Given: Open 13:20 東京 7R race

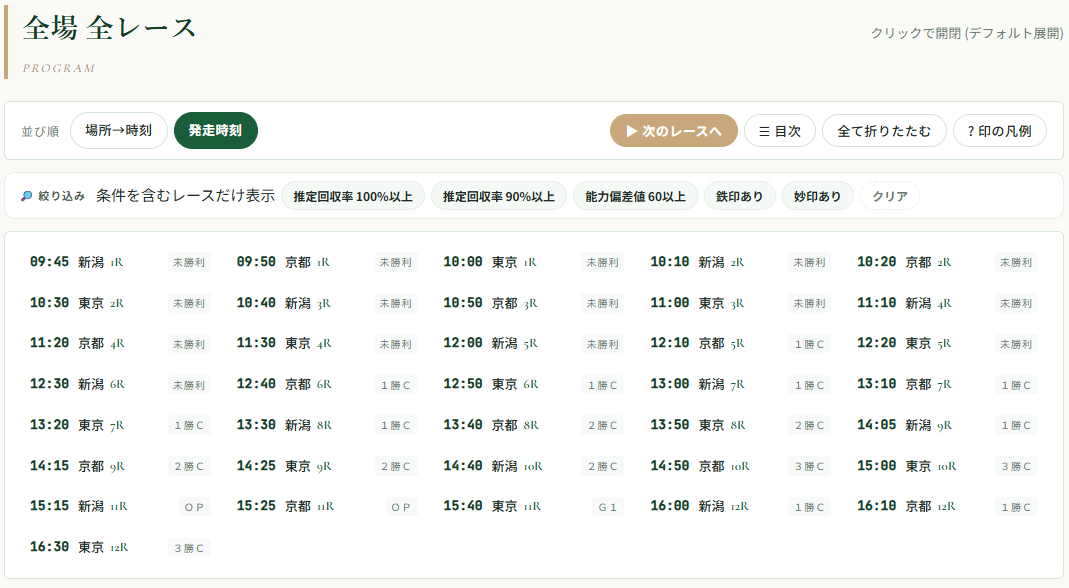Looking at the screenshot, I should pyautogui.click(x=120, y=425).
